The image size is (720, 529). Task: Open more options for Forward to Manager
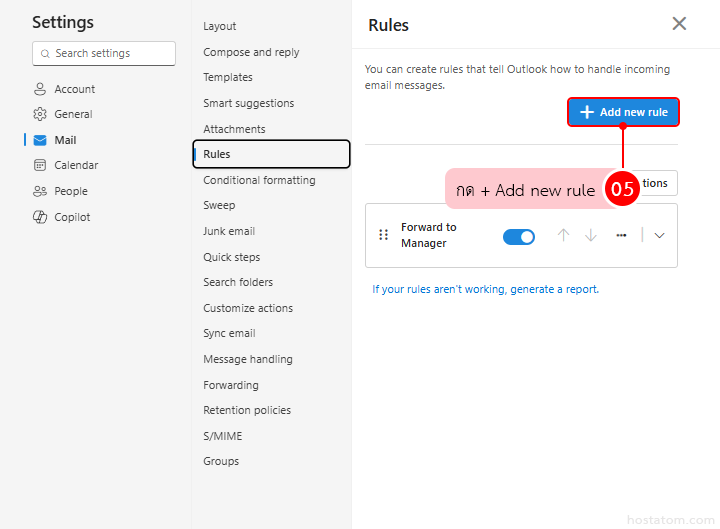621,236
